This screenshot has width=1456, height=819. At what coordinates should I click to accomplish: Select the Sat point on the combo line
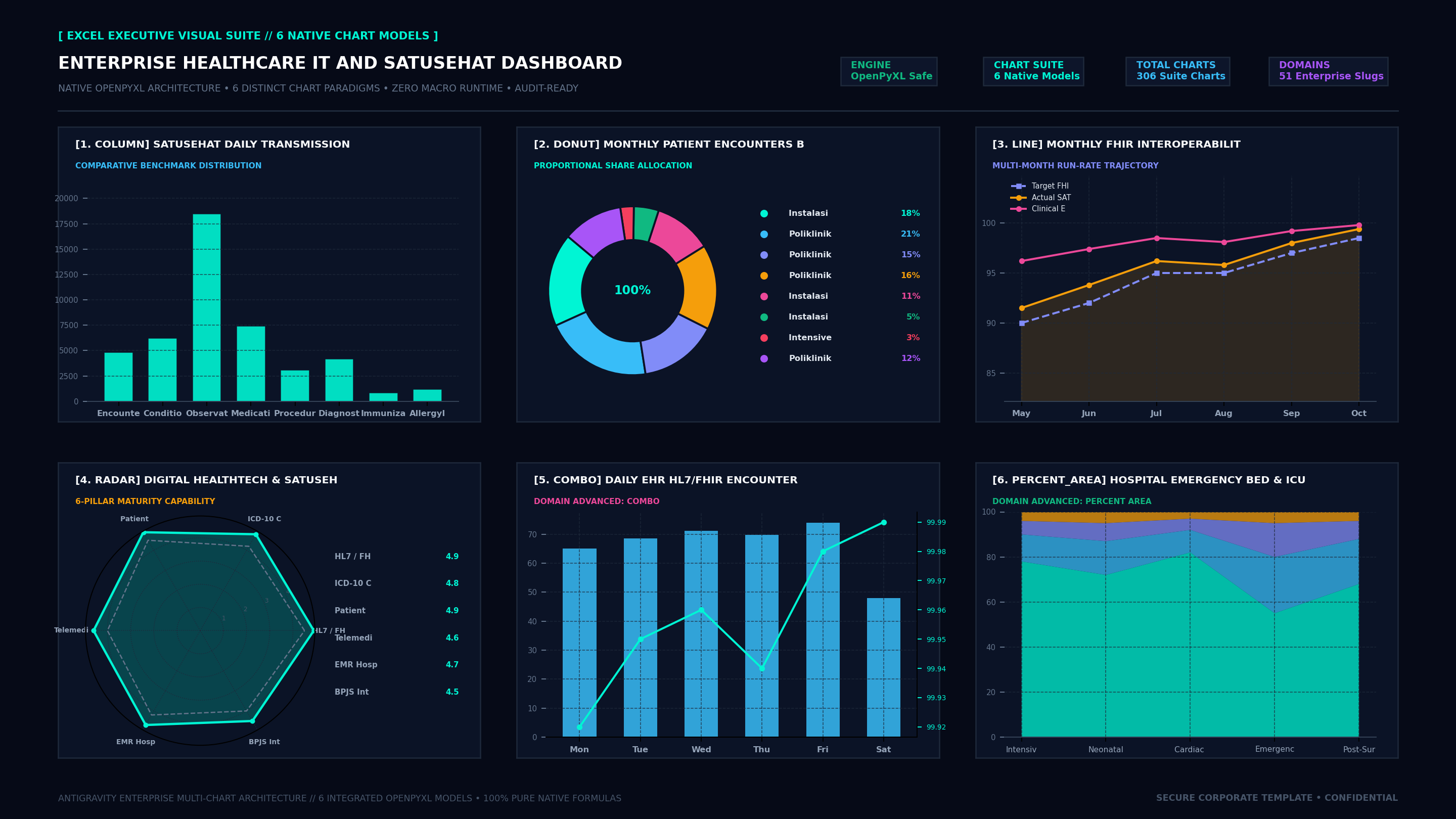click(x=883, y=523)
